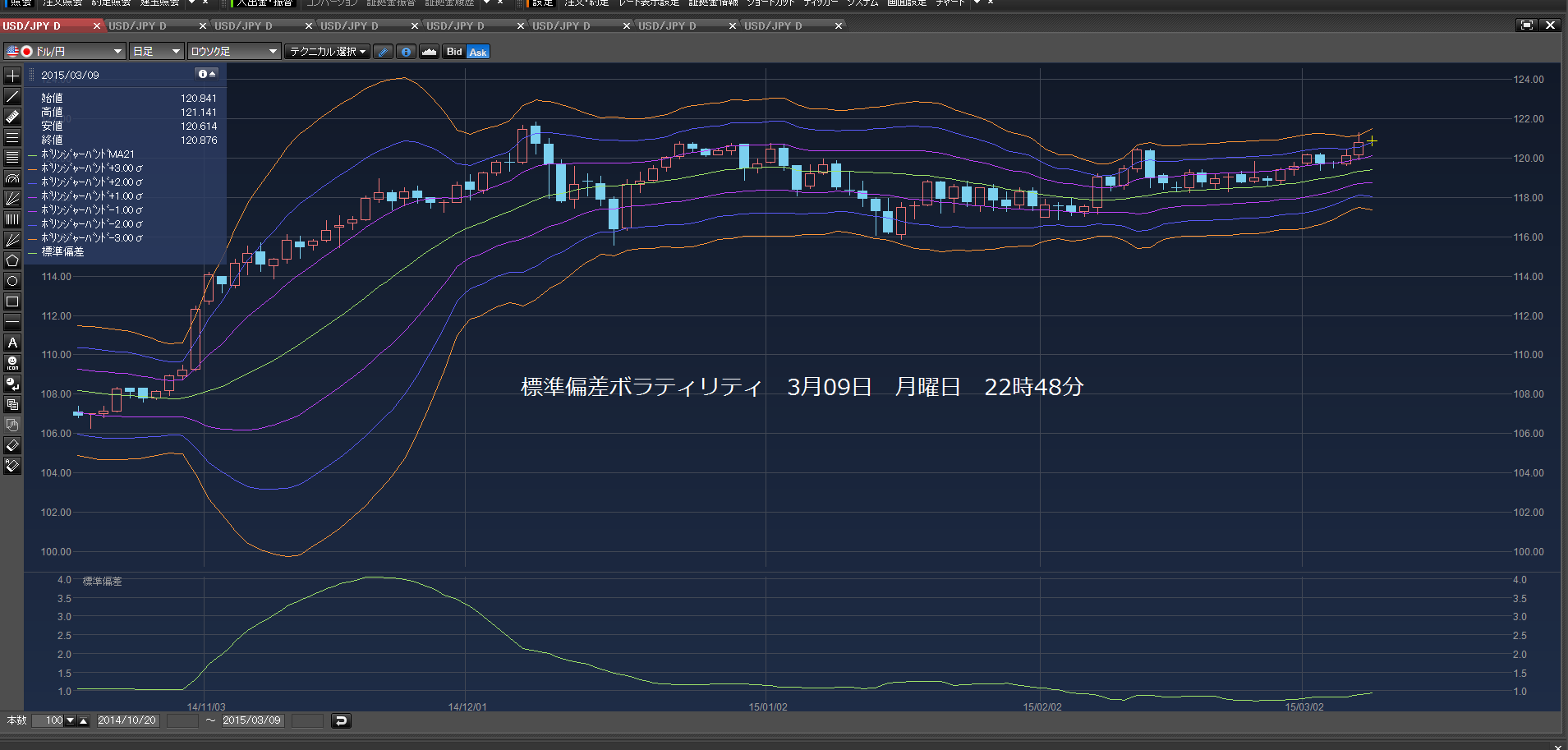The image size is (1568, 750).
Task: Click the 終値 value 120.876
Action: (199, 140)
